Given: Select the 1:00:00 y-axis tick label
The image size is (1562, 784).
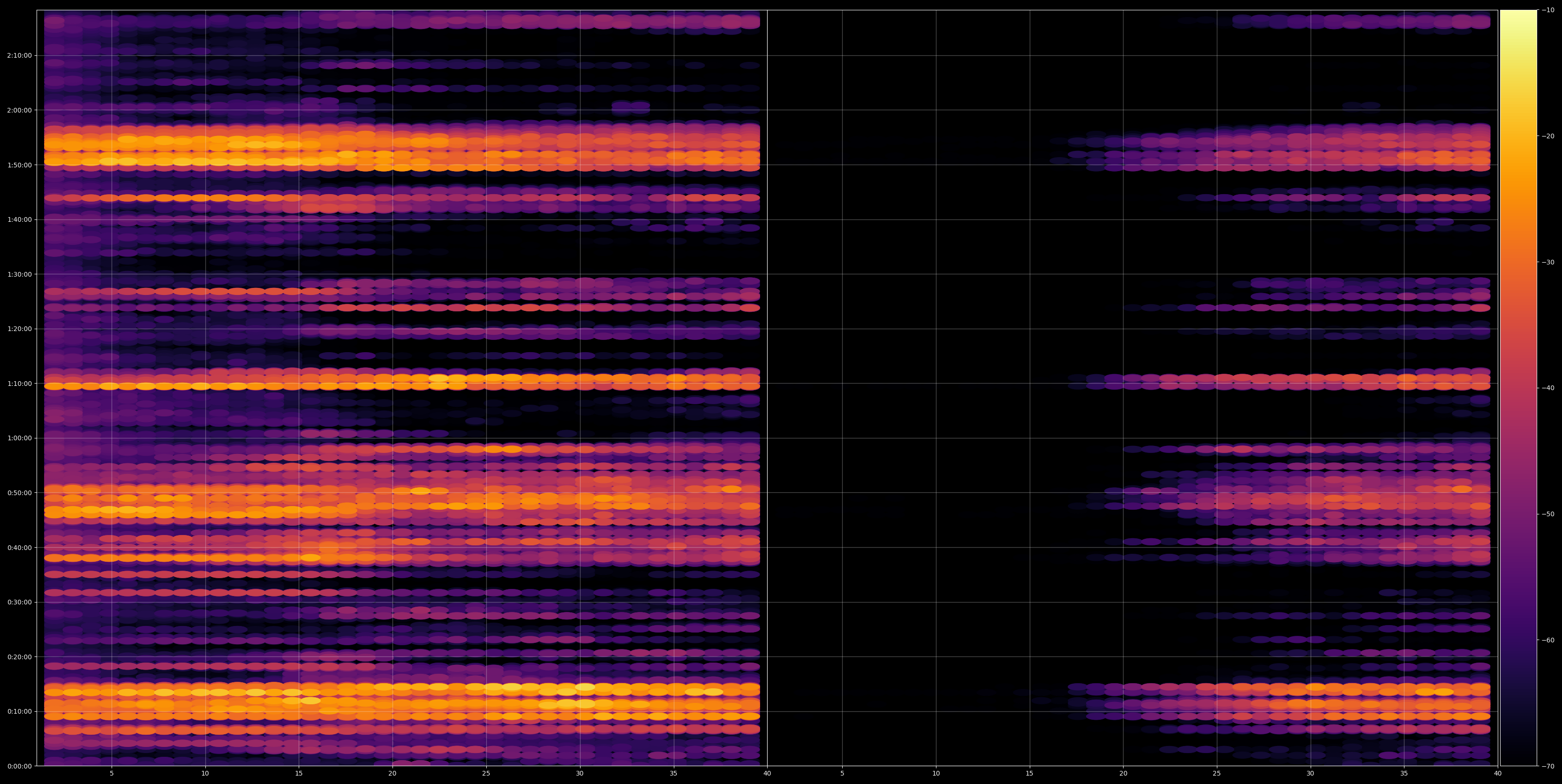Looking at the screenshot, I should point(19,438).
